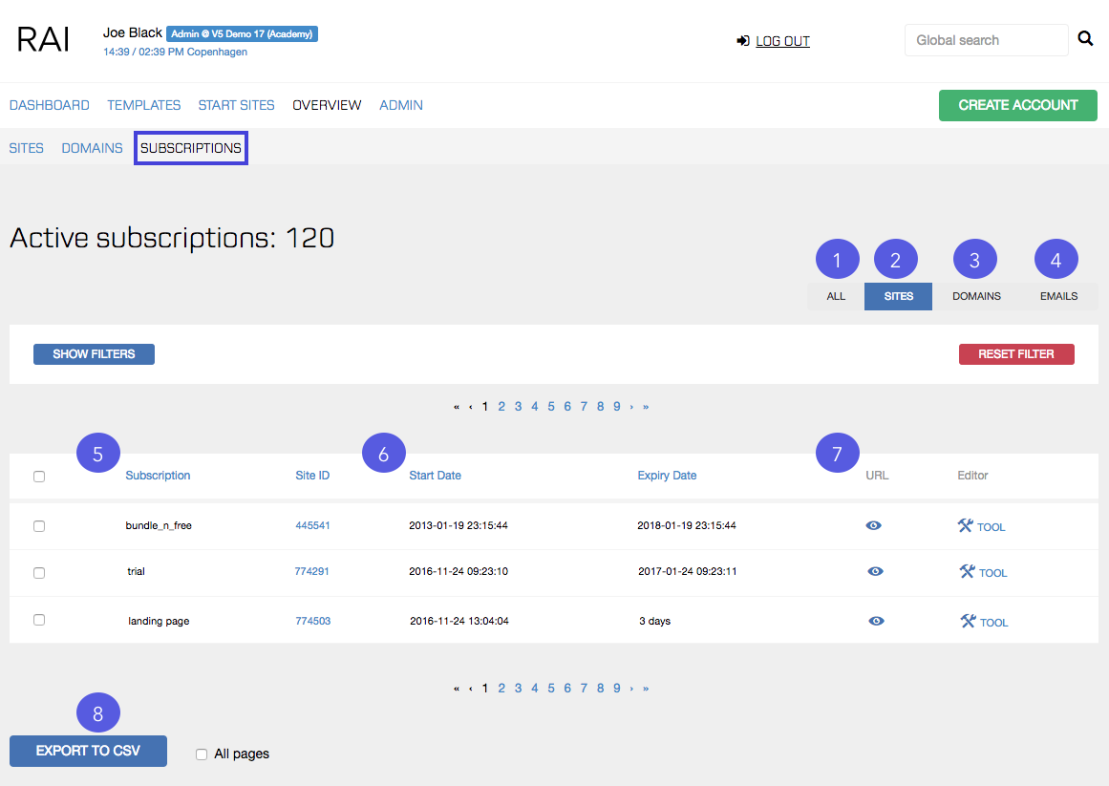This screenshot has width=1109, height=786.
Task: Select the ALL subscriptions filter tab
Action: 836,296
